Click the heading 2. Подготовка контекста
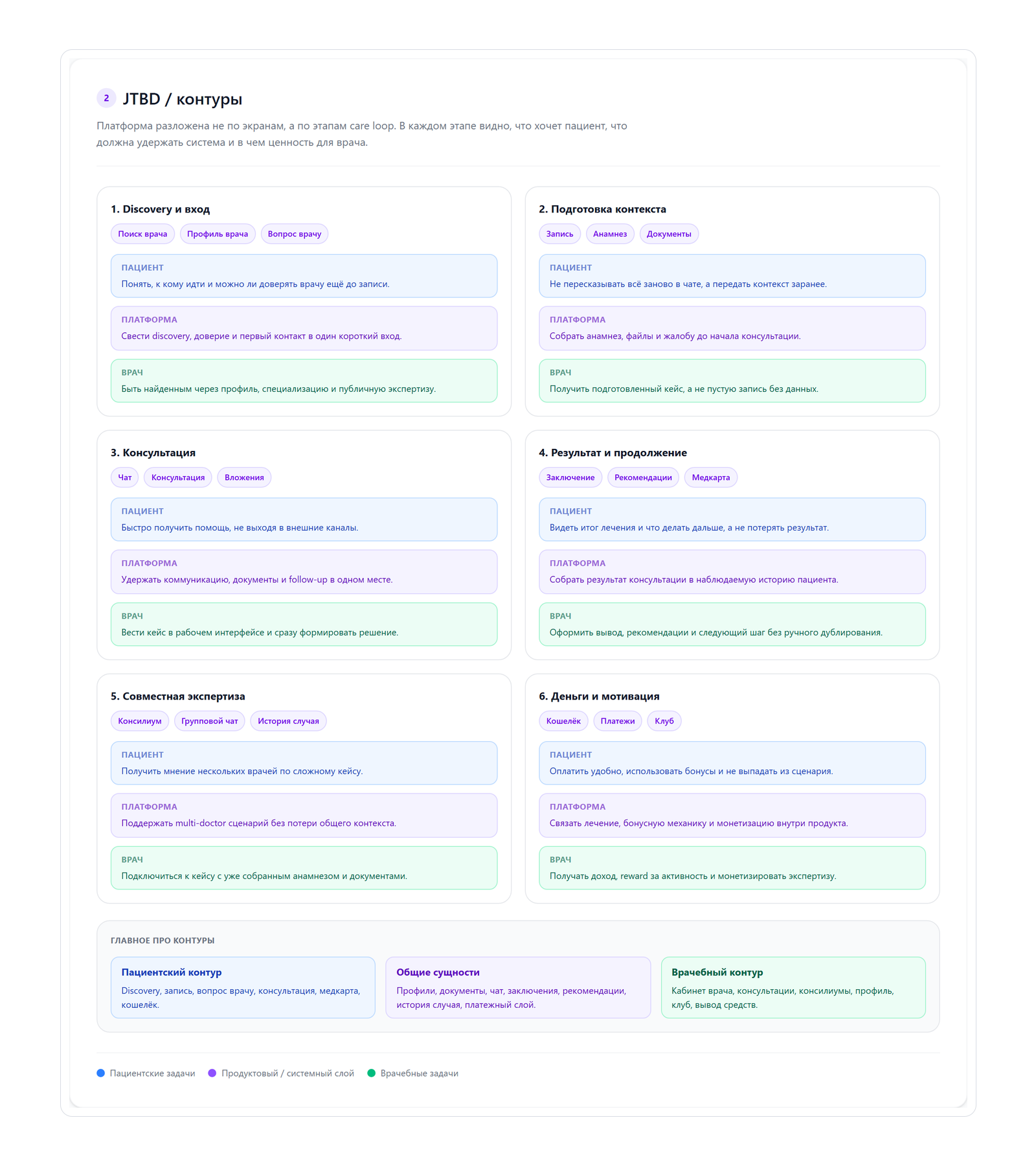The image size is (1036, 1166). pyautogui.click(x=602, y=209)
